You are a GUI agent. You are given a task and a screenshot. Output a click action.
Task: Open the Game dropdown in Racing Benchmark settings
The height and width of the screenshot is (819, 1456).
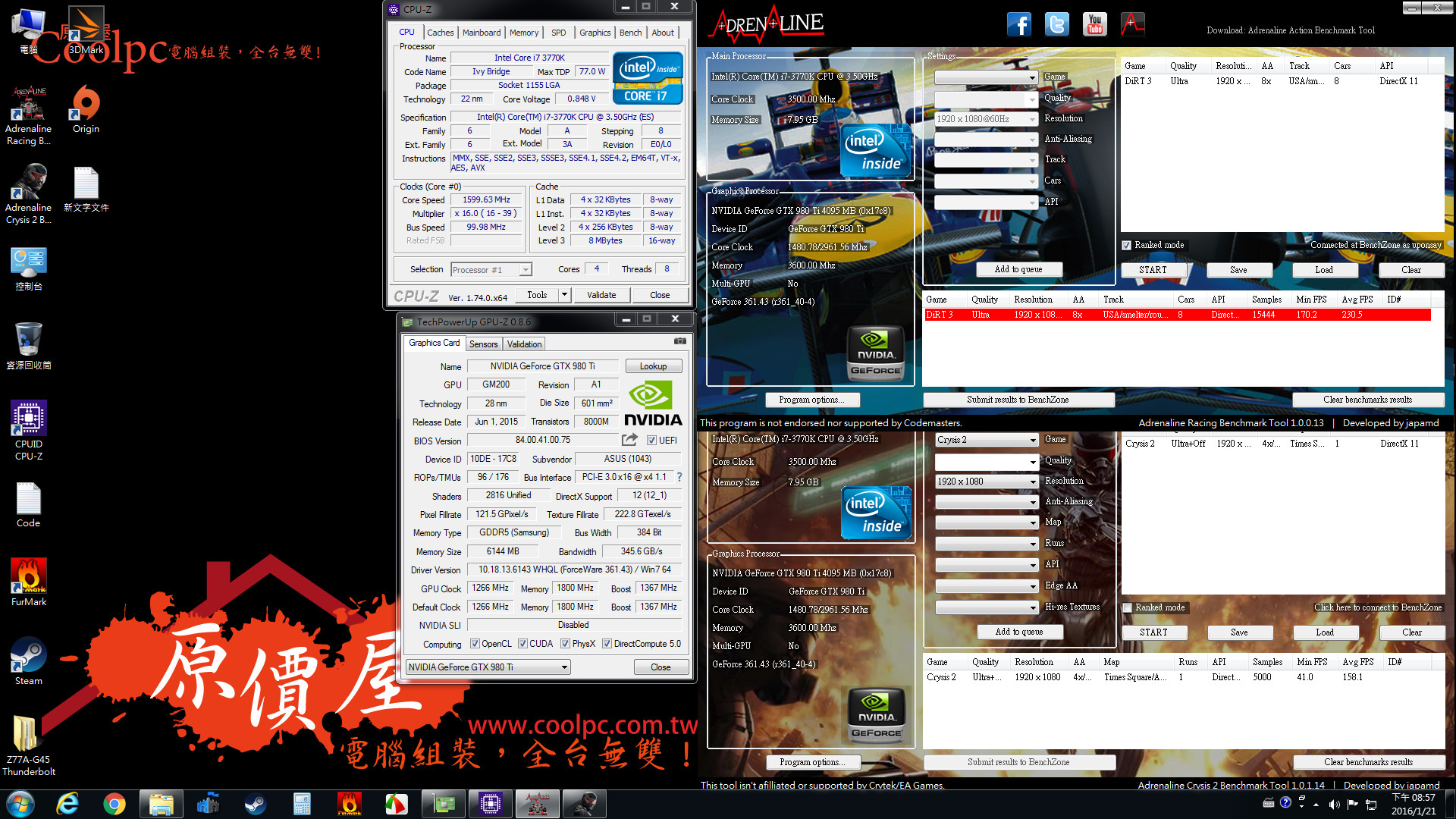click(986, 77)
